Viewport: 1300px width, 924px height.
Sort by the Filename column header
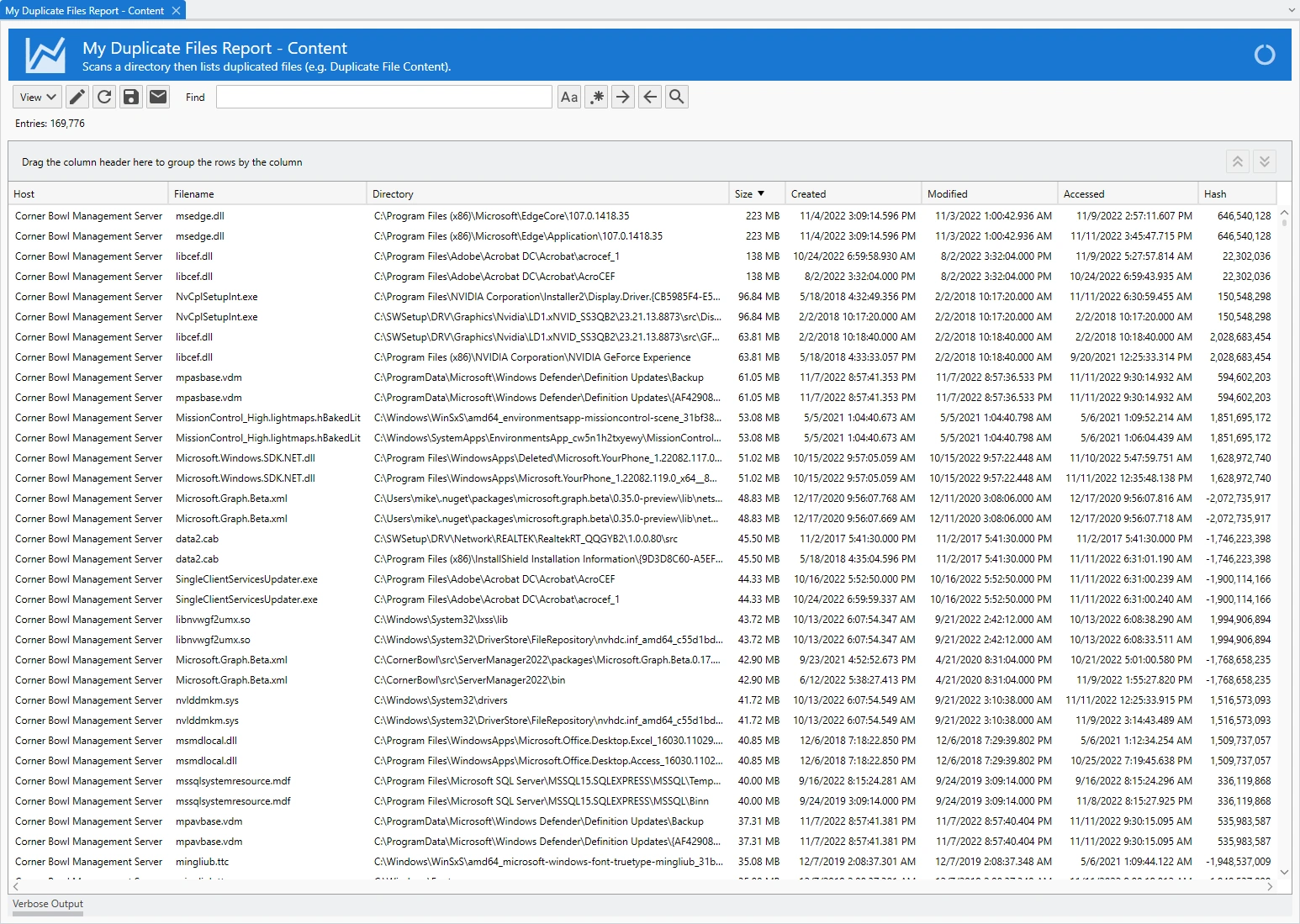pos(194,194)
